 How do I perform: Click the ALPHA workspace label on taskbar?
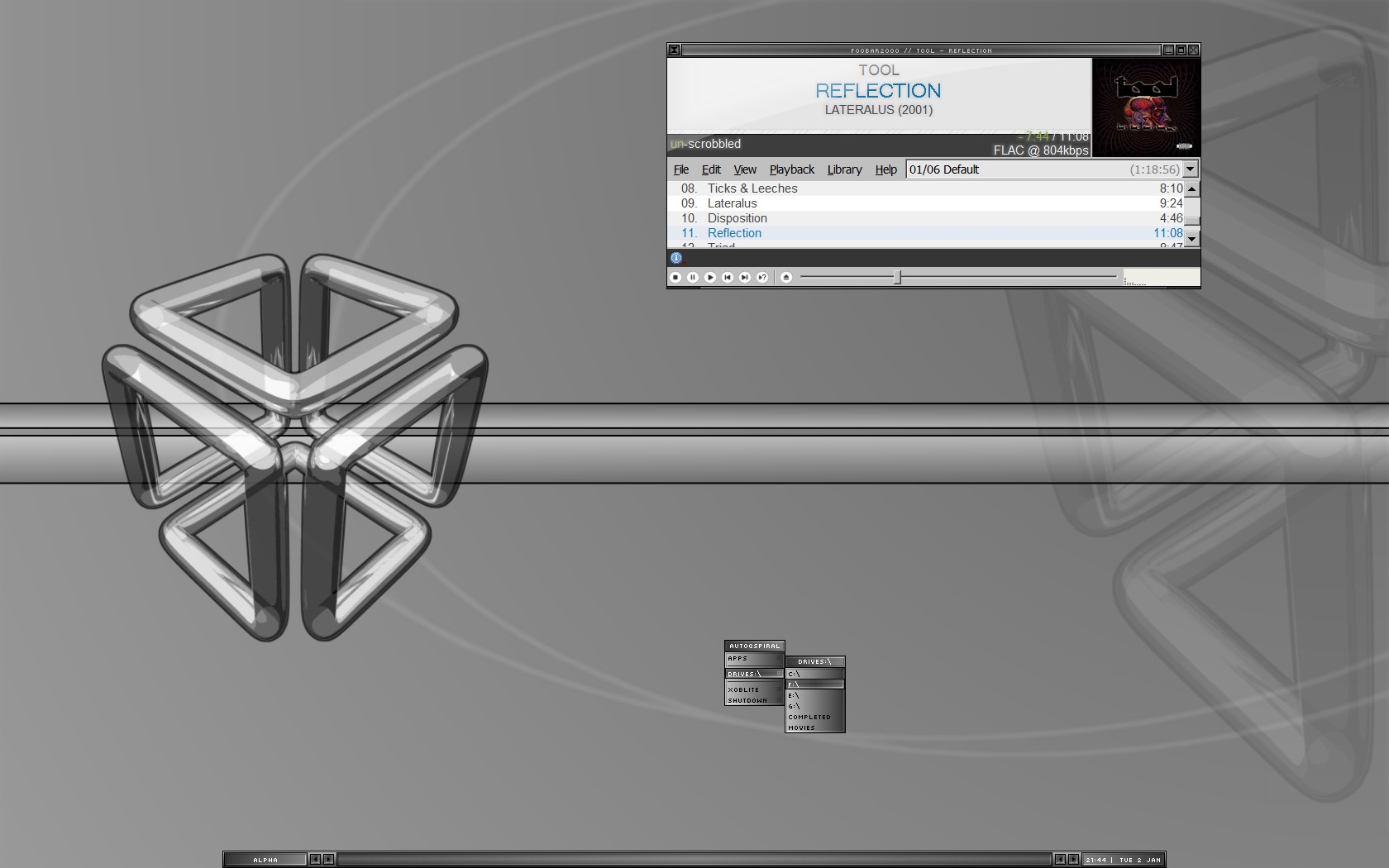[x=265, y=860]
